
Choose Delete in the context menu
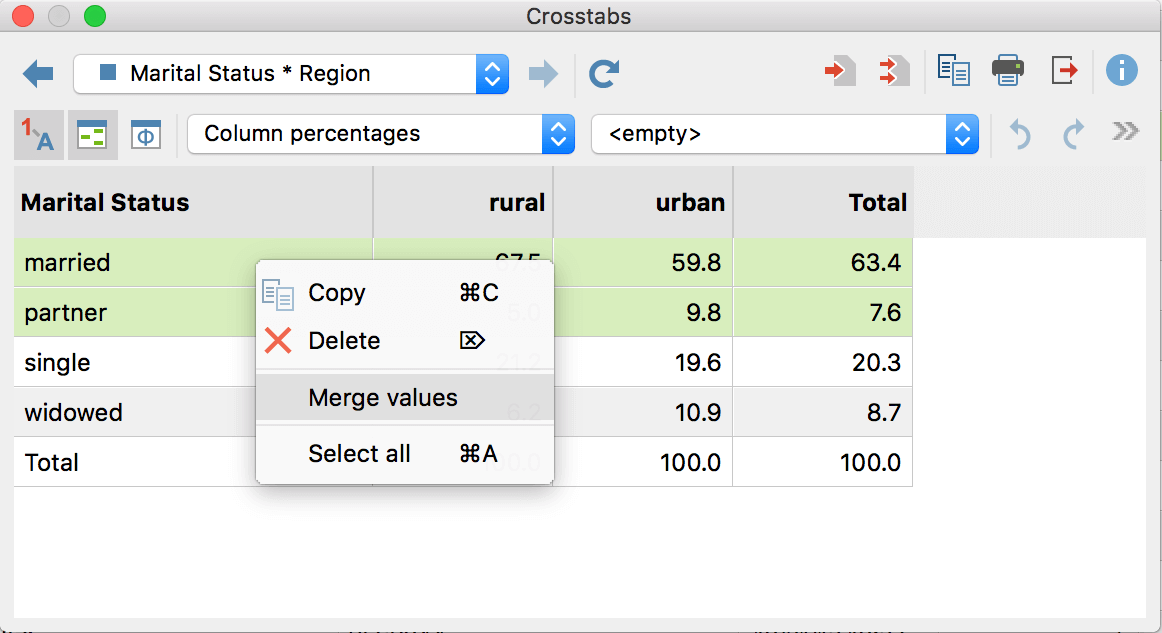[x=405, y=341]
